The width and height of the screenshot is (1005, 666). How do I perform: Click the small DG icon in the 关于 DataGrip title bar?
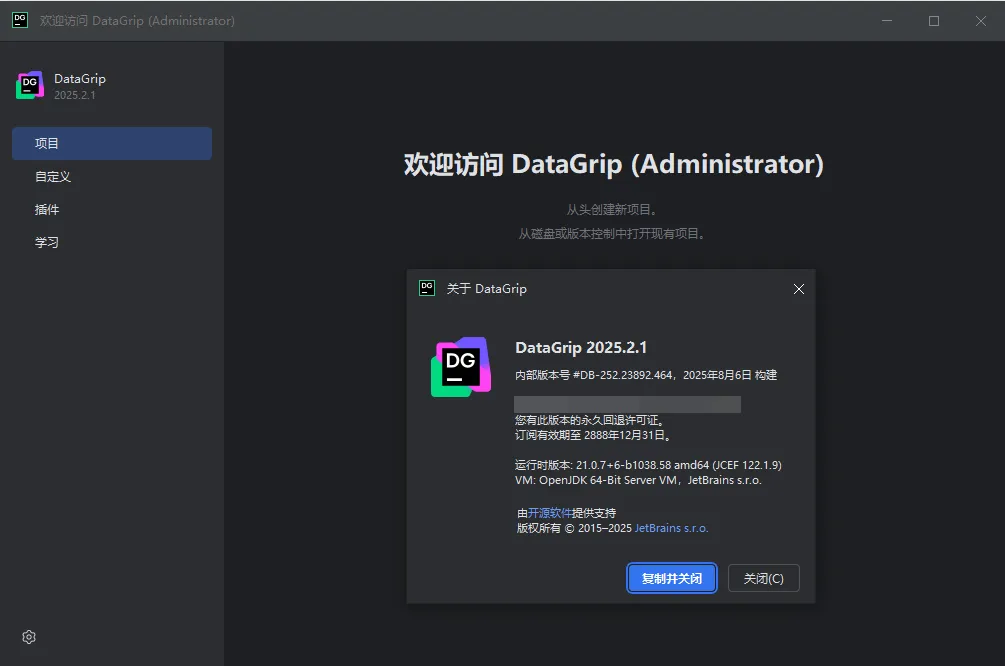tap(427, 288)
